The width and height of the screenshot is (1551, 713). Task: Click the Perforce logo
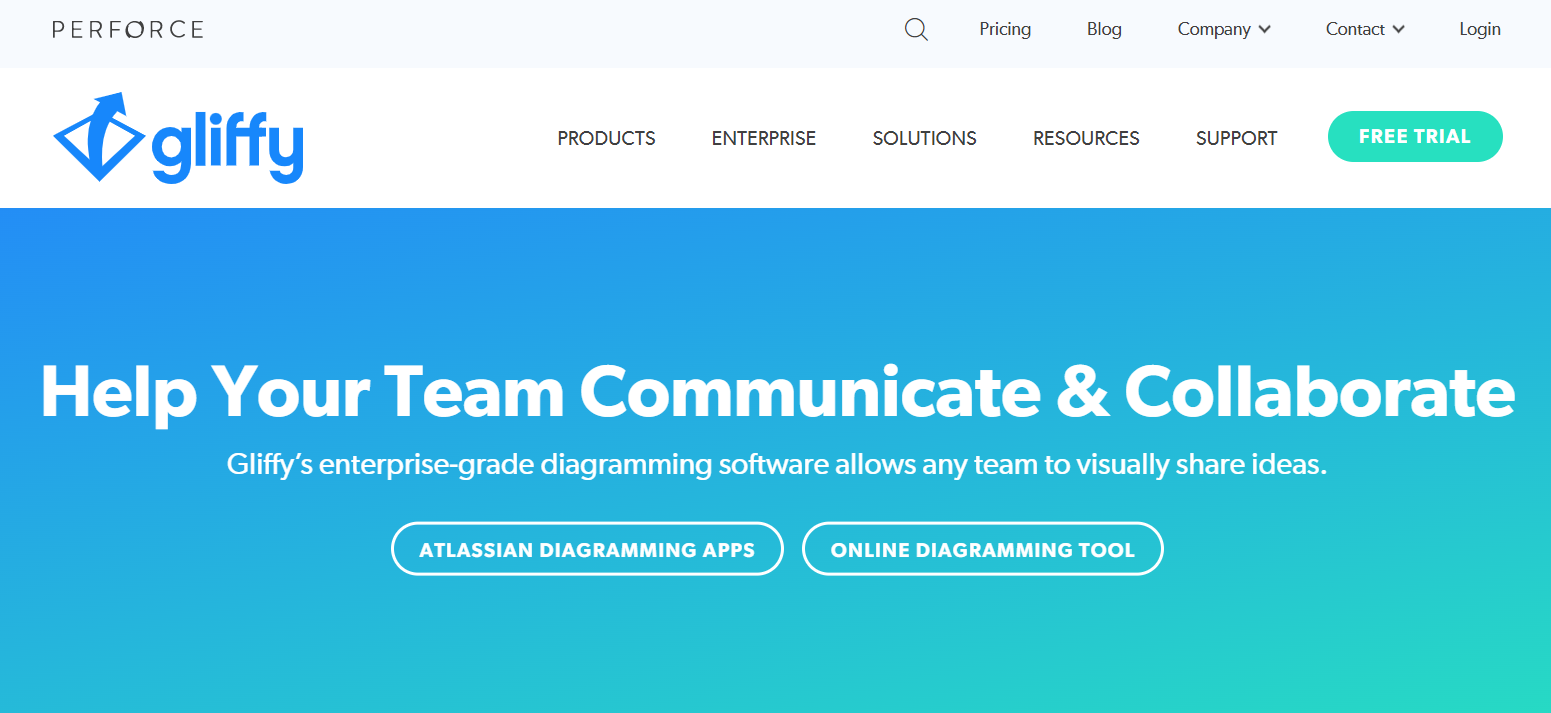[x=128, y=30]
